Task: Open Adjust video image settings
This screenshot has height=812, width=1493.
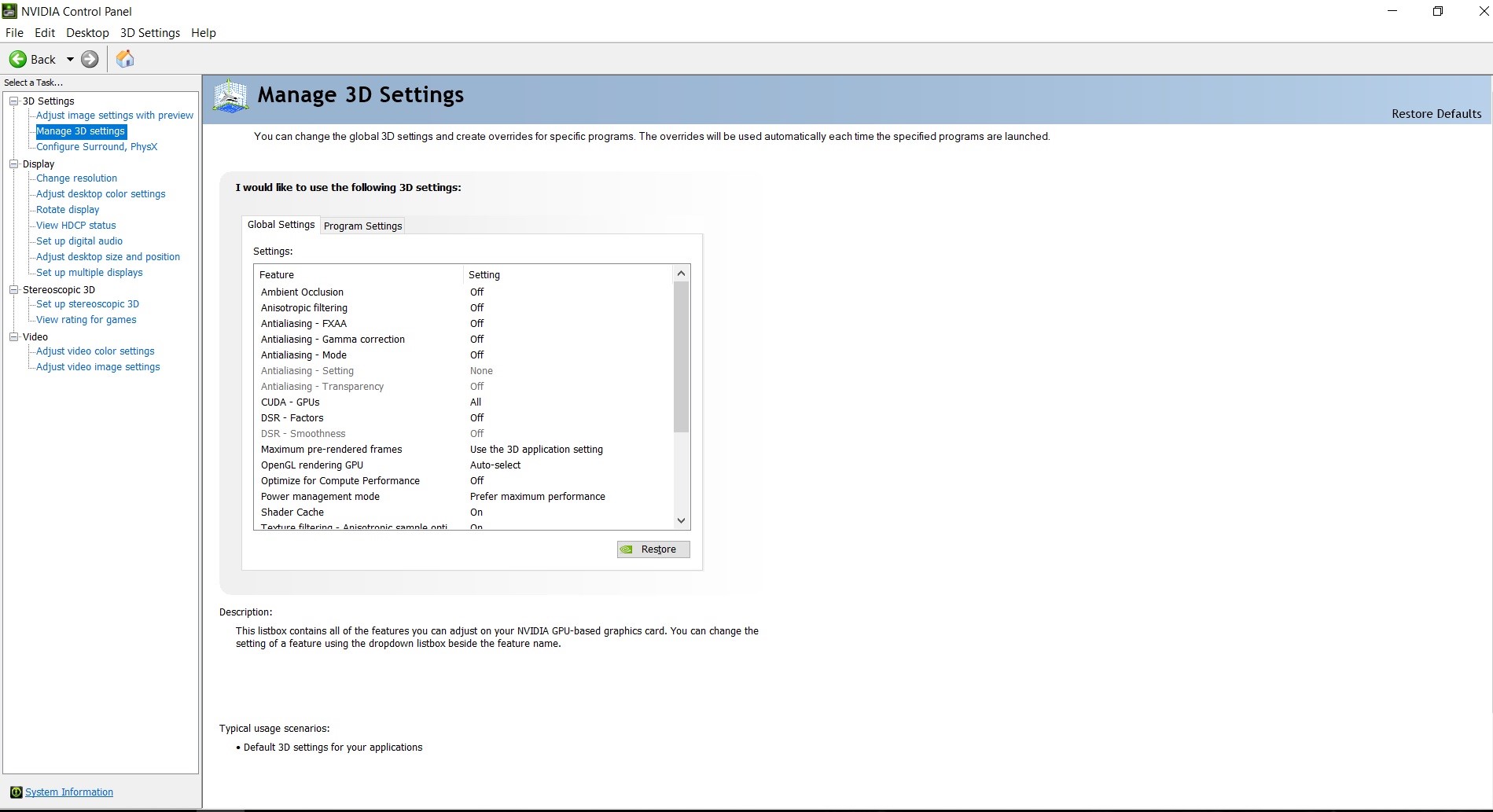Action: 98,367
